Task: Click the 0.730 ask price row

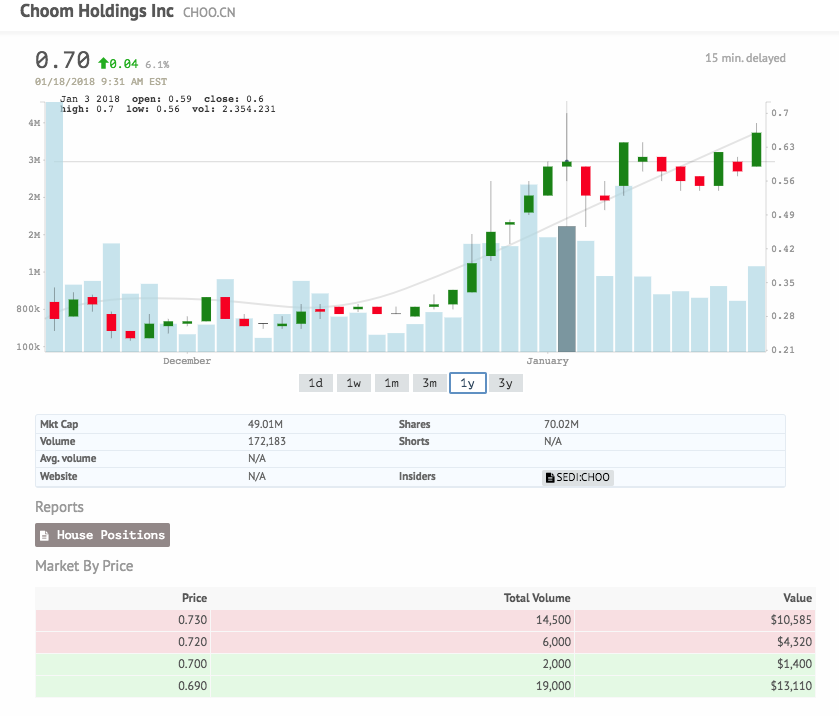Action: [x=423, y=621]
